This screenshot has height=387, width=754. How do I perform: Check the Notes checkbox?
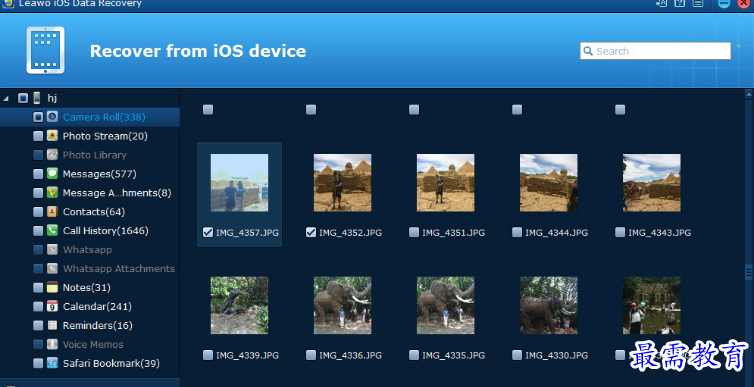[x=38, y=287]
